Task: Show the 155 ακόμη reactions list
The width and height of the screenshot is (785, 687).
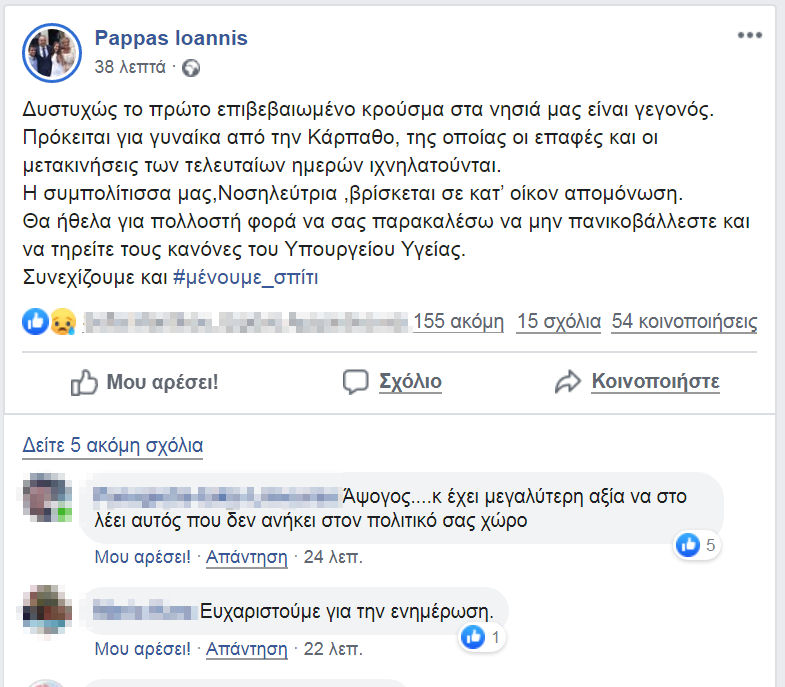Action: 458,322
